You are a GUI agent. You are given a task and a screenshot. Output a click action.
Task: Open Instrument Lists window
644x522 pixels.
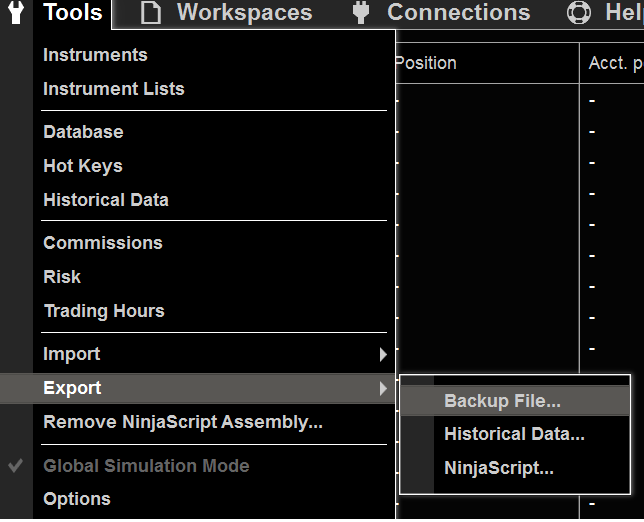[x=113, y=89]
